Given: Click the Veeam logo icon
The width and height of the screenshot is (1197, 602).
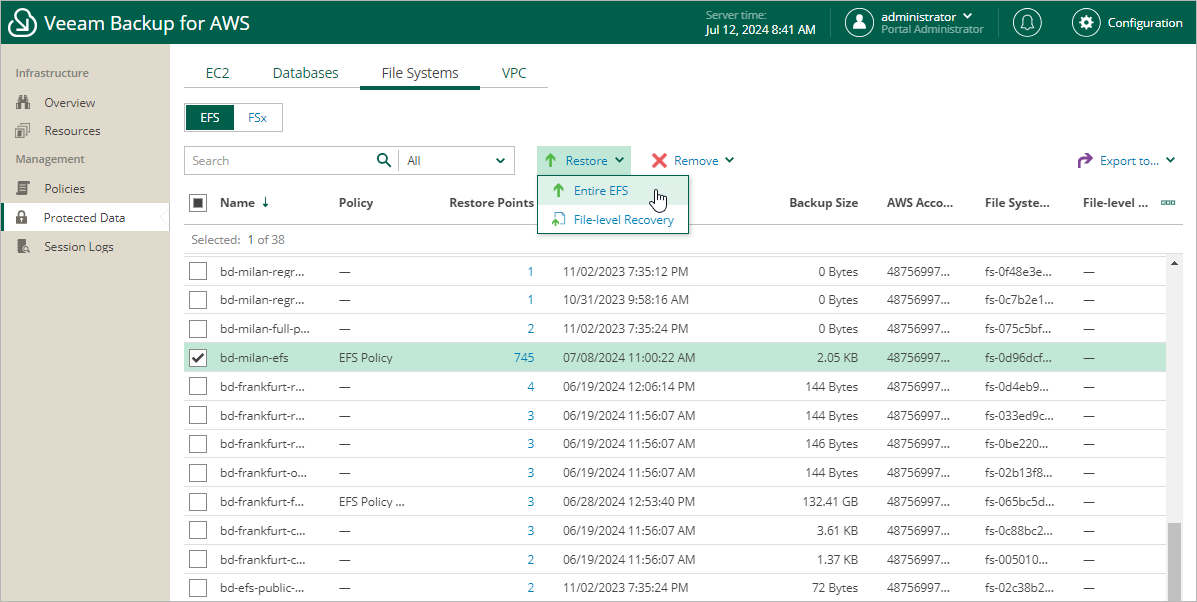Looking at the screenshot, I should 23,24.
